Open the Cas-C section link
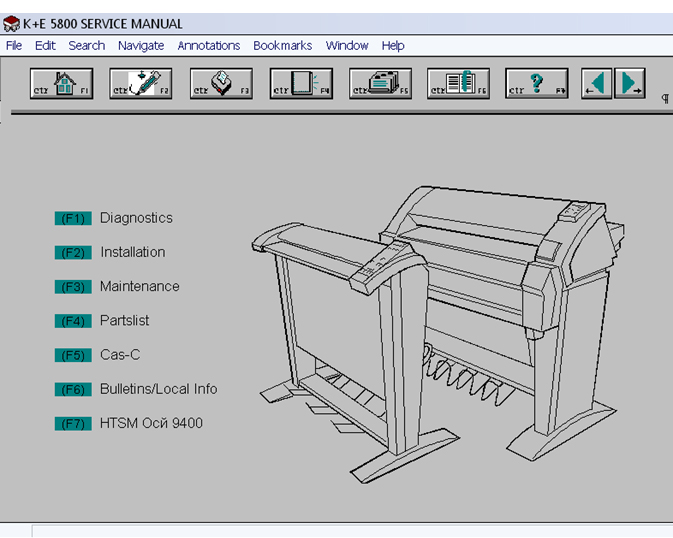This screenshot has width=673, height=538. click(120, 355)
